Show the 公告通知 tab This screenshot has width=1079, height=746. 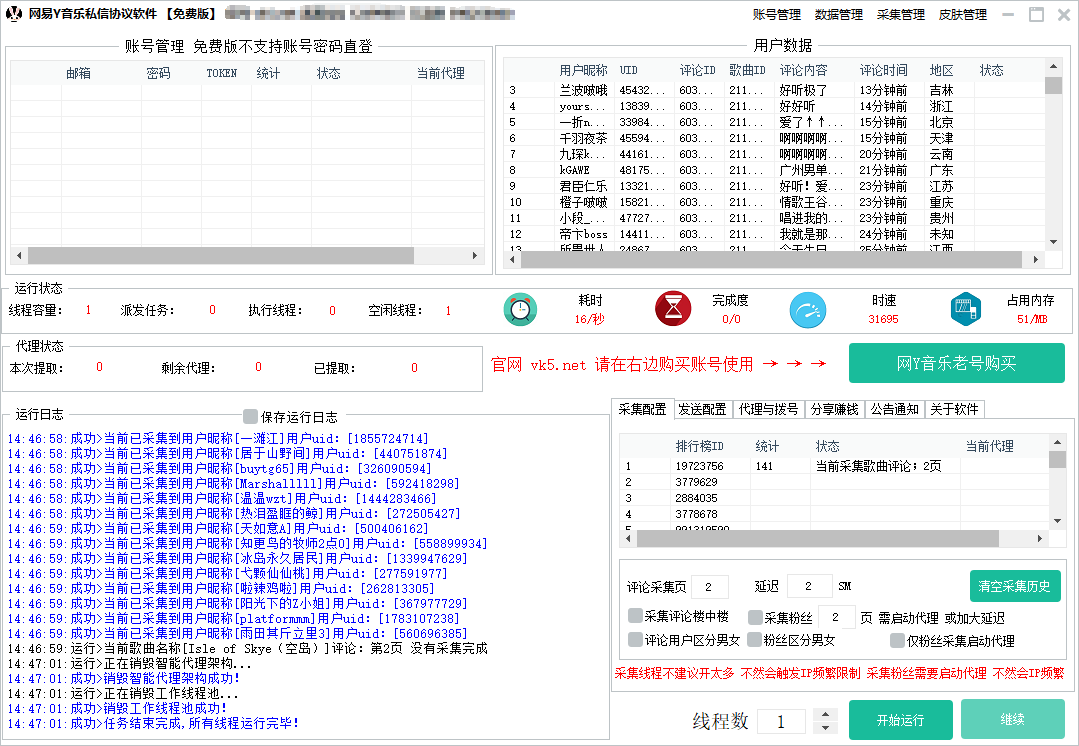895,409
